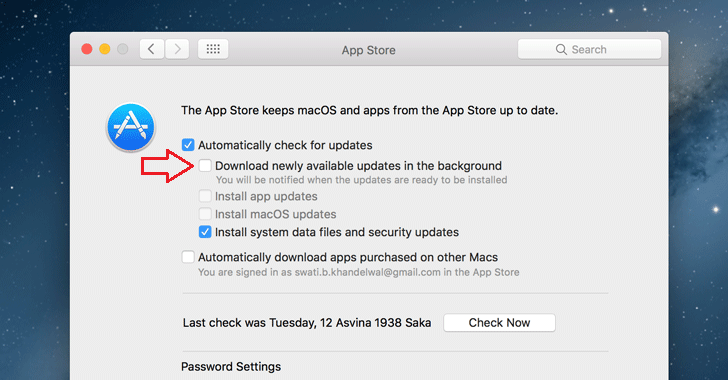
Task: Toggle Install app updates checkbox
Action: [x=205, y=196]
